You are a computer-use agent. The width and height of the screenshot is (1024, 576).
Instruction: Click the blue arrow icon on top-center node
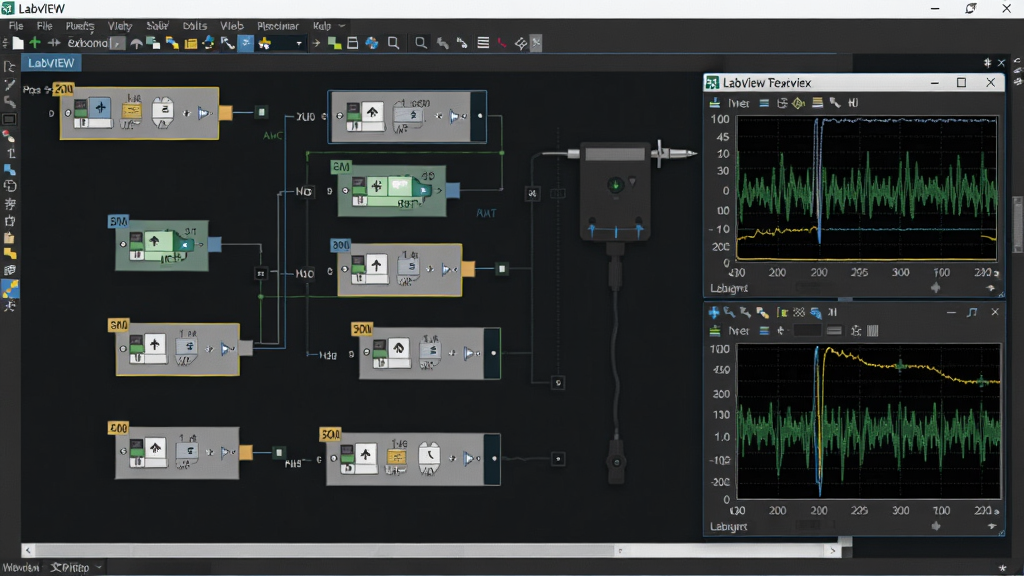[455, 116]
